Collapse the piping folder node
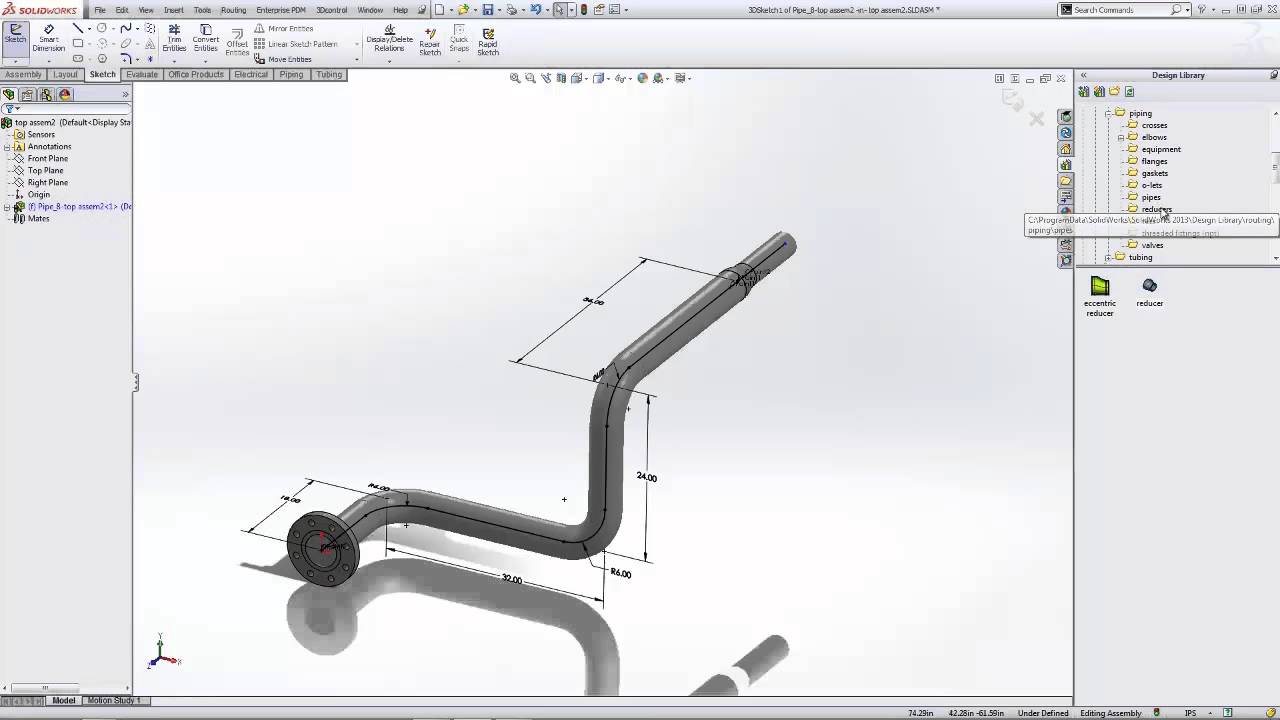The height and width of the screenshot is (720, 1280). click(x=1108, y=113)
